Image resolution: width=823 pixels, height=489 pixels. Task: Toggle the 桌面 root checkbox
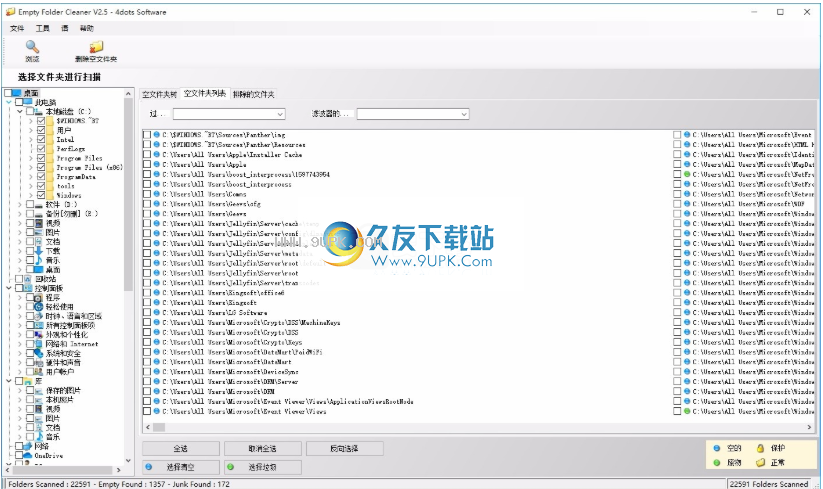(x=8, y=93)
